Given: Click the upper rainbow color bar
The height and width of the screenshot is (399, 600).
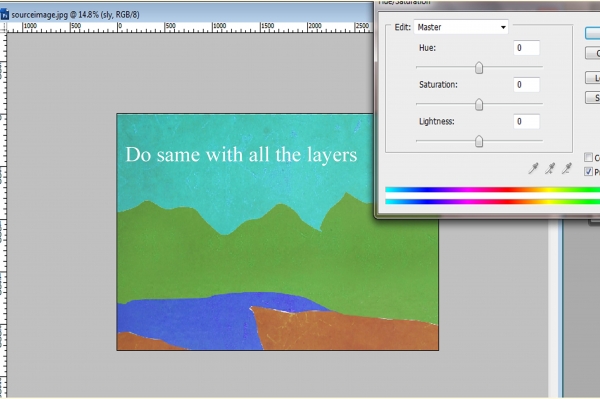Looking at the screenshot, I should (492, 190).
